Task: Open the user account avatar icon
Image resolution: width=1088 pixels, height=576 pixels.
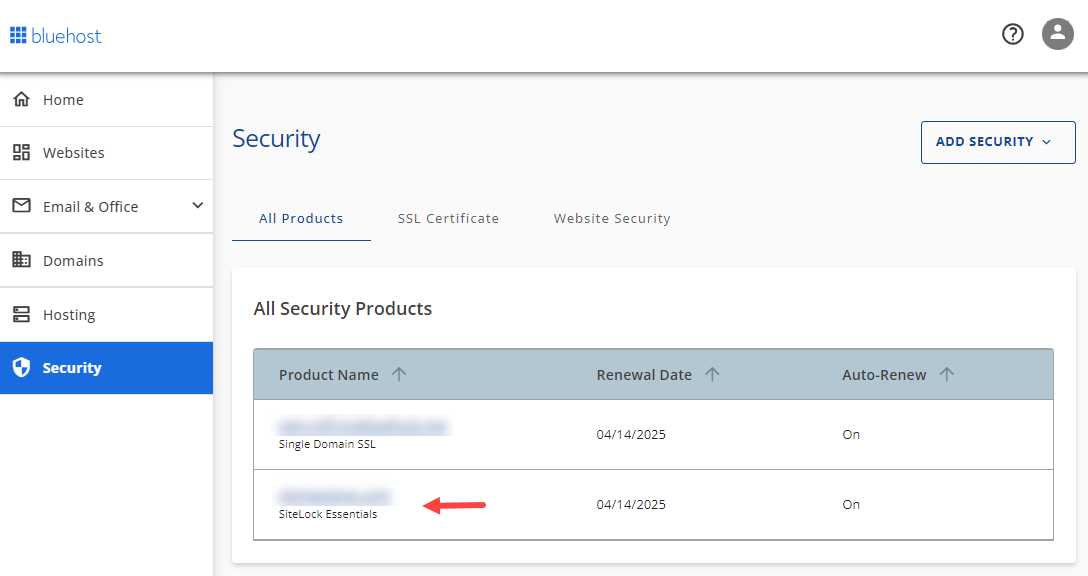Action: pos(1057,33)
